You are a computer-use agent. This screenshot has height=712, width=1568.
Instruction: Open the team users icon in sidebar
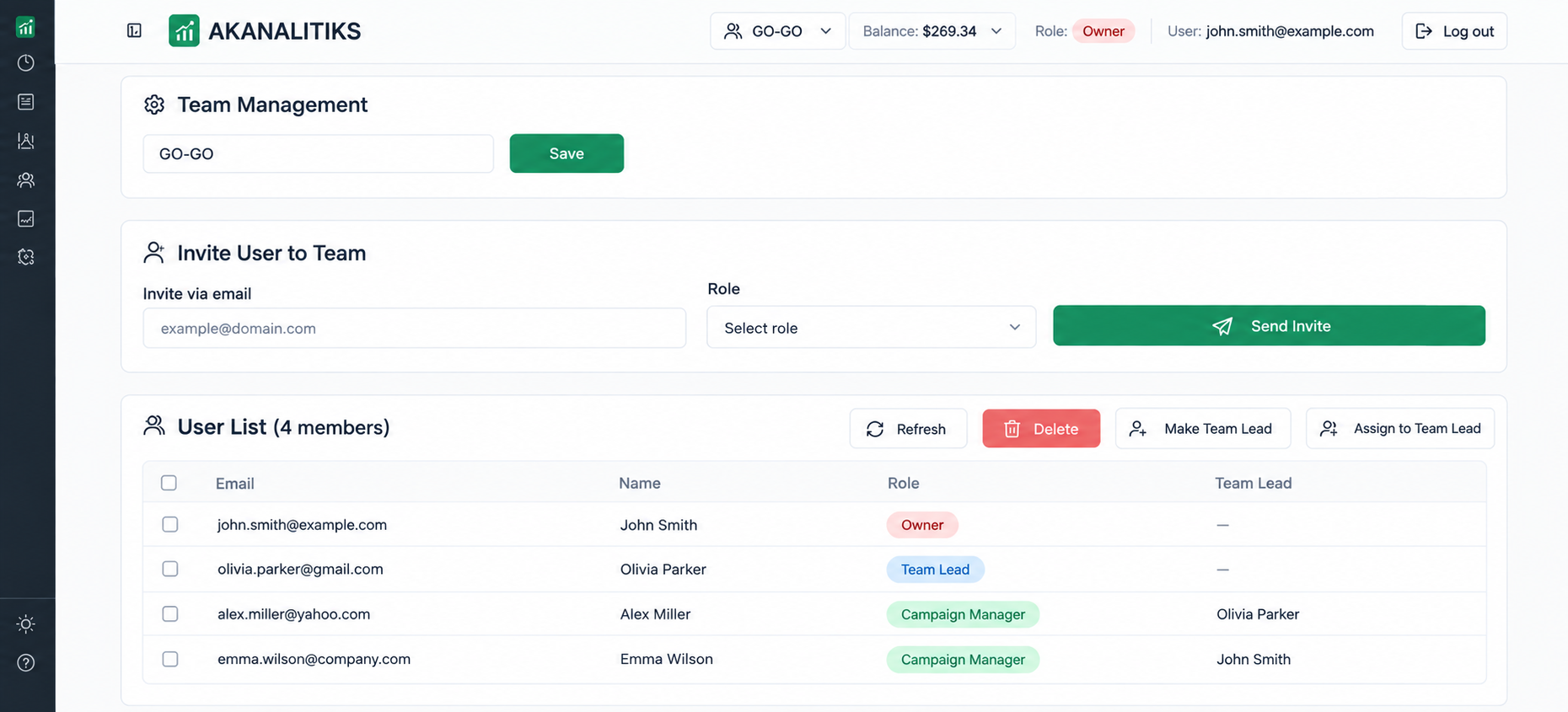click(26, 179)
